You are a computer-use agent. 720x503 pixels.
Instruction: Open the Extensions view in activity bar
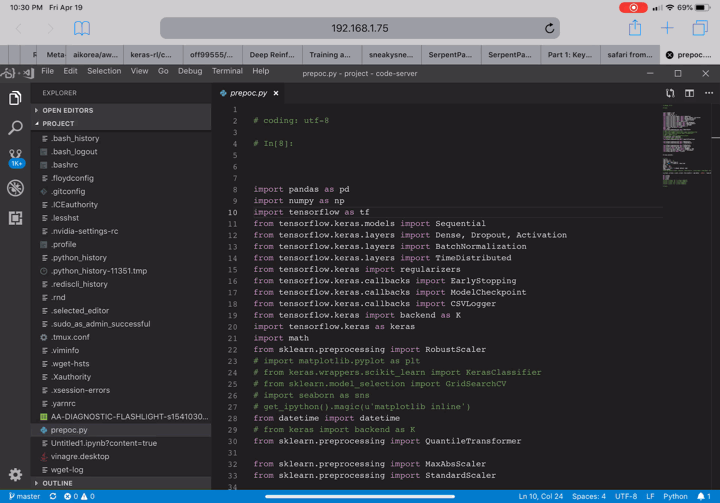click(15, 218)
